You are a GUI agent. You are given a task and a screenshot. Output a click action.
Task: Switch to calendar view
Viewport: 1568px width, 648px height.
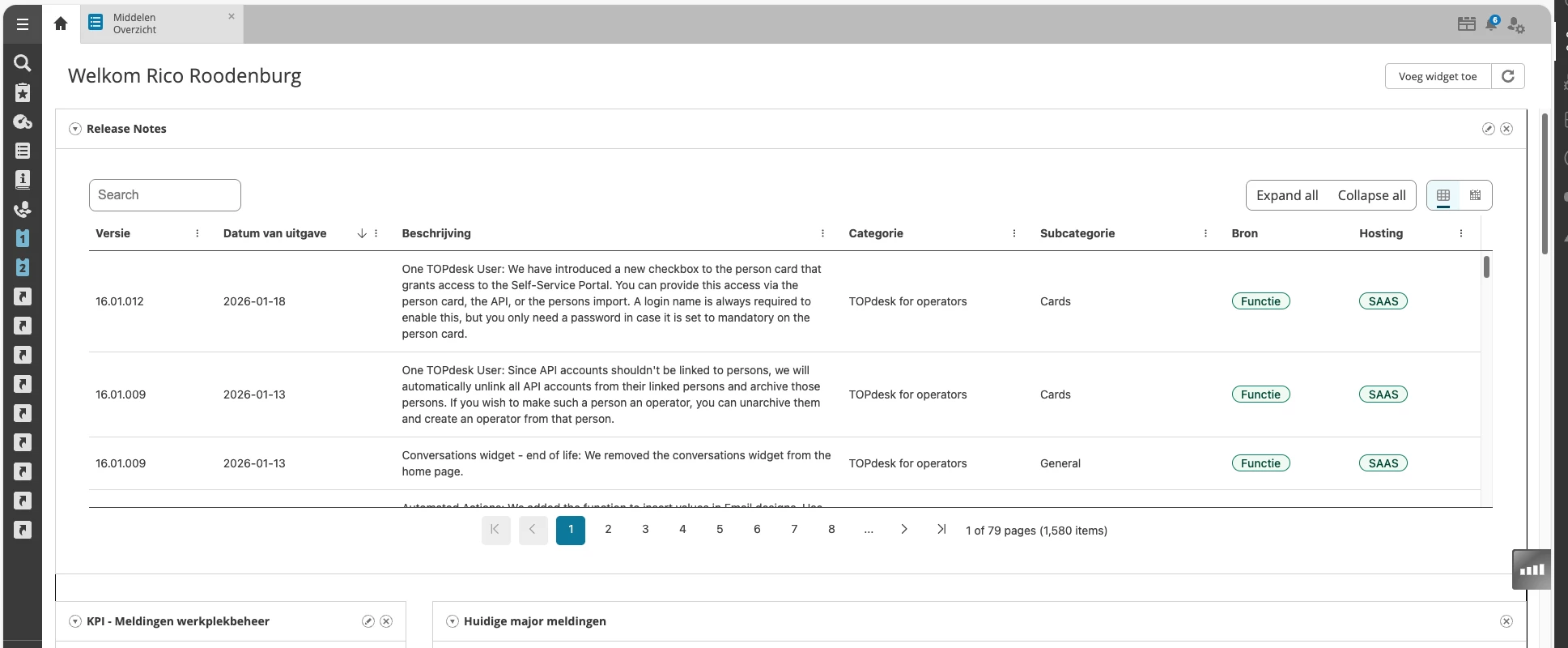click(x=1476, y=195)
